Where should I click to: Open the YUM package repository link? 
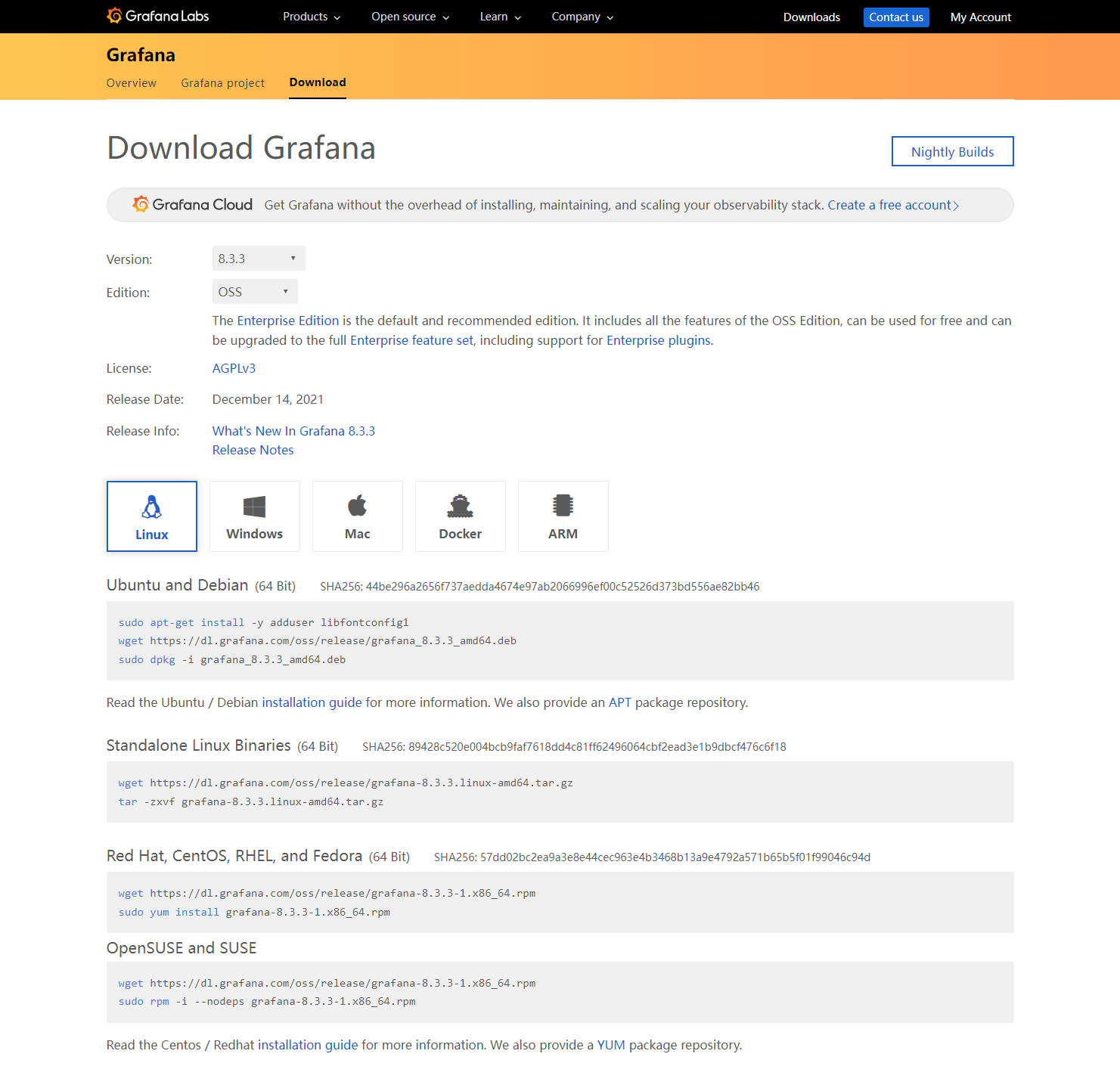tap(611, 1045)
